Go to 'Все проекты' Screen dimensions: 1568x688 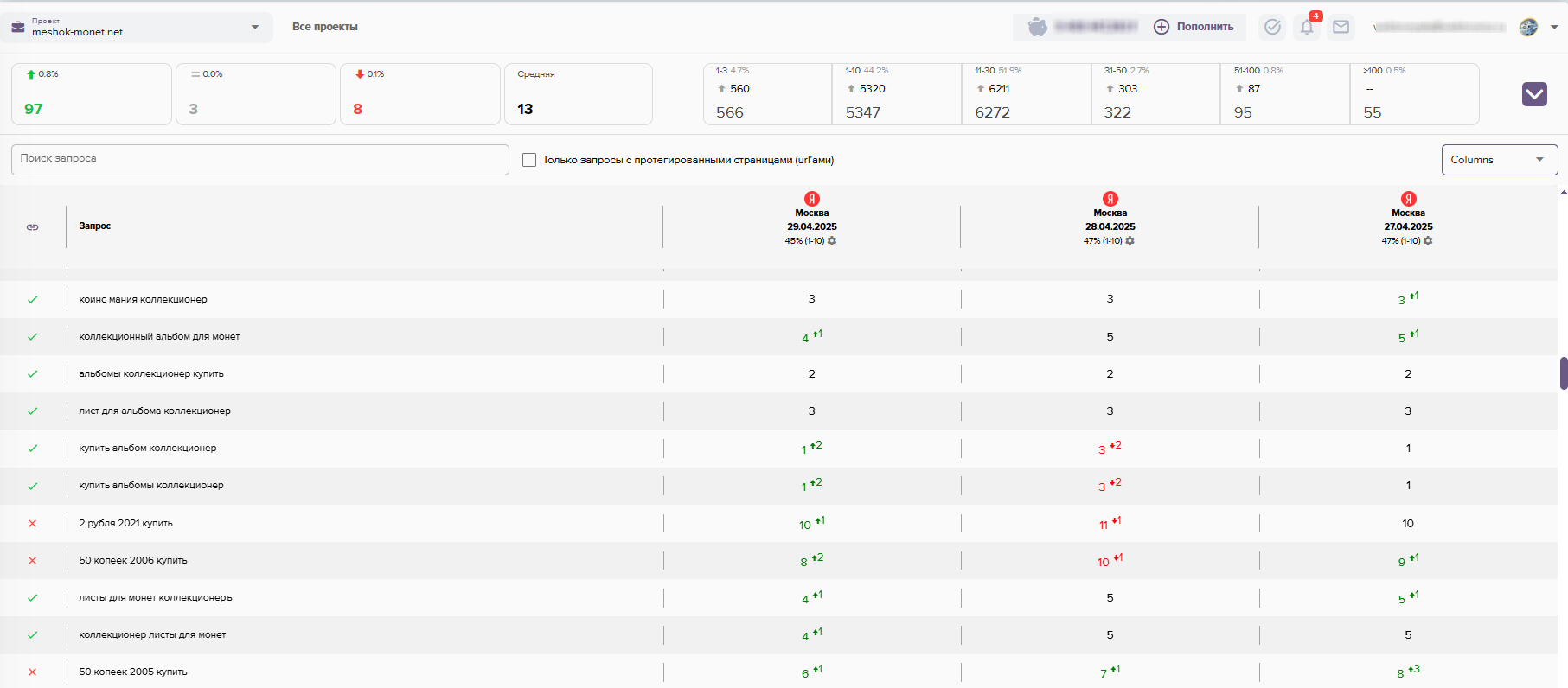tap(325, 28)
